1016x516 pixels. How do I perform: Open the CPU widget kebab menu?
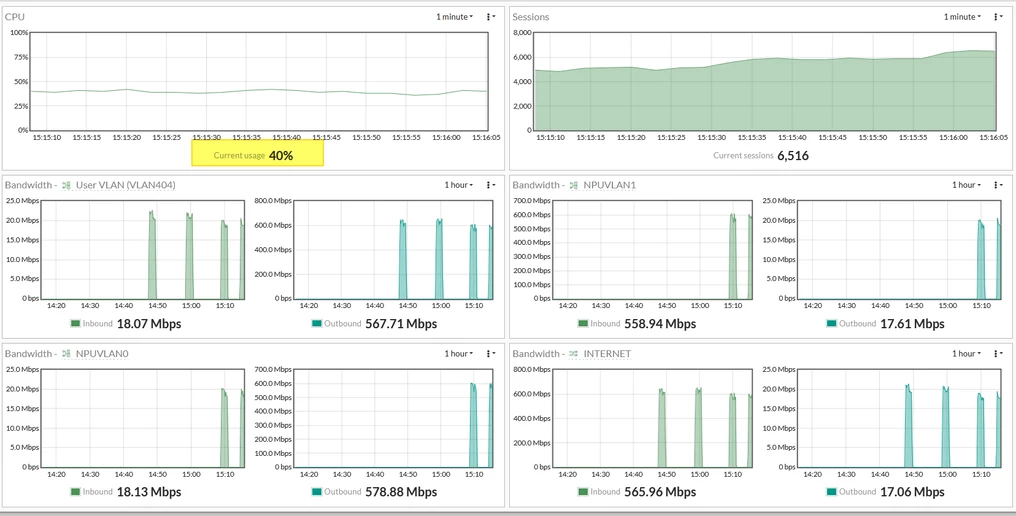[x=490, y=16]
